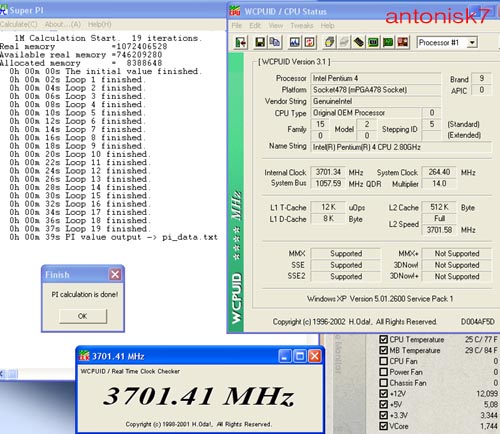
Task: Click the Processor field 'Intel Pentium 4'
Action: click(376, 78)
